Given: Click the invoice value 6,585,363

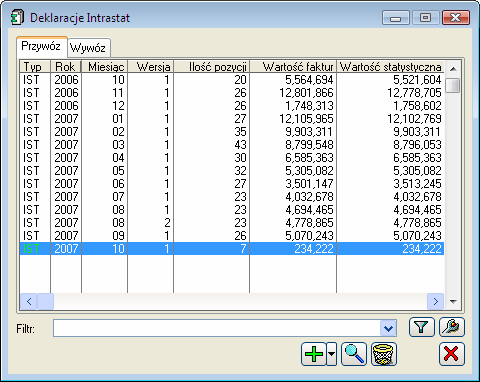Looking at the screenshot, I should tap(309, 158).
